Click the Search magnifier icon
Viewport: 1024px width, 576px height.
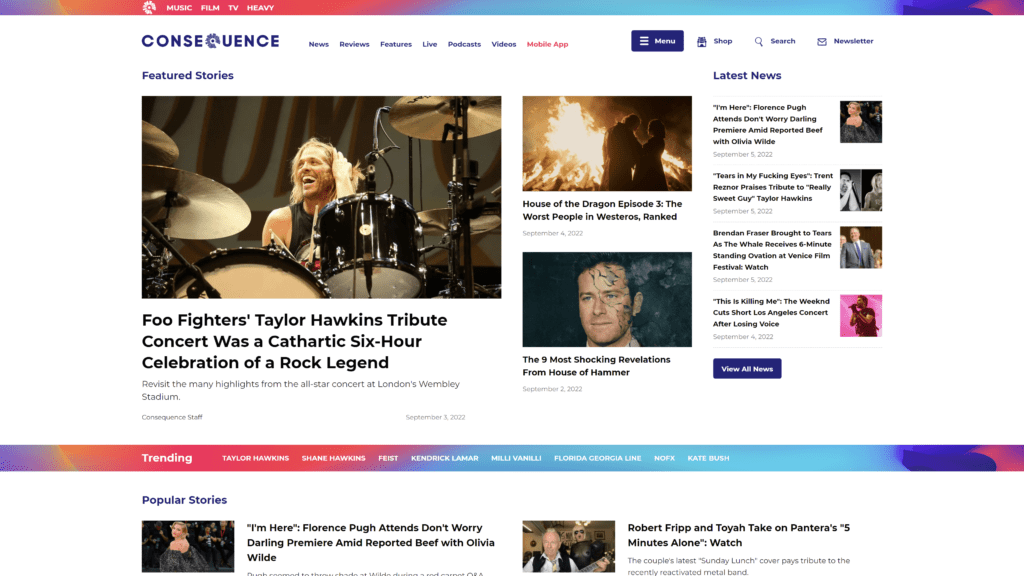pyautogui.click(x=758, y=41)
